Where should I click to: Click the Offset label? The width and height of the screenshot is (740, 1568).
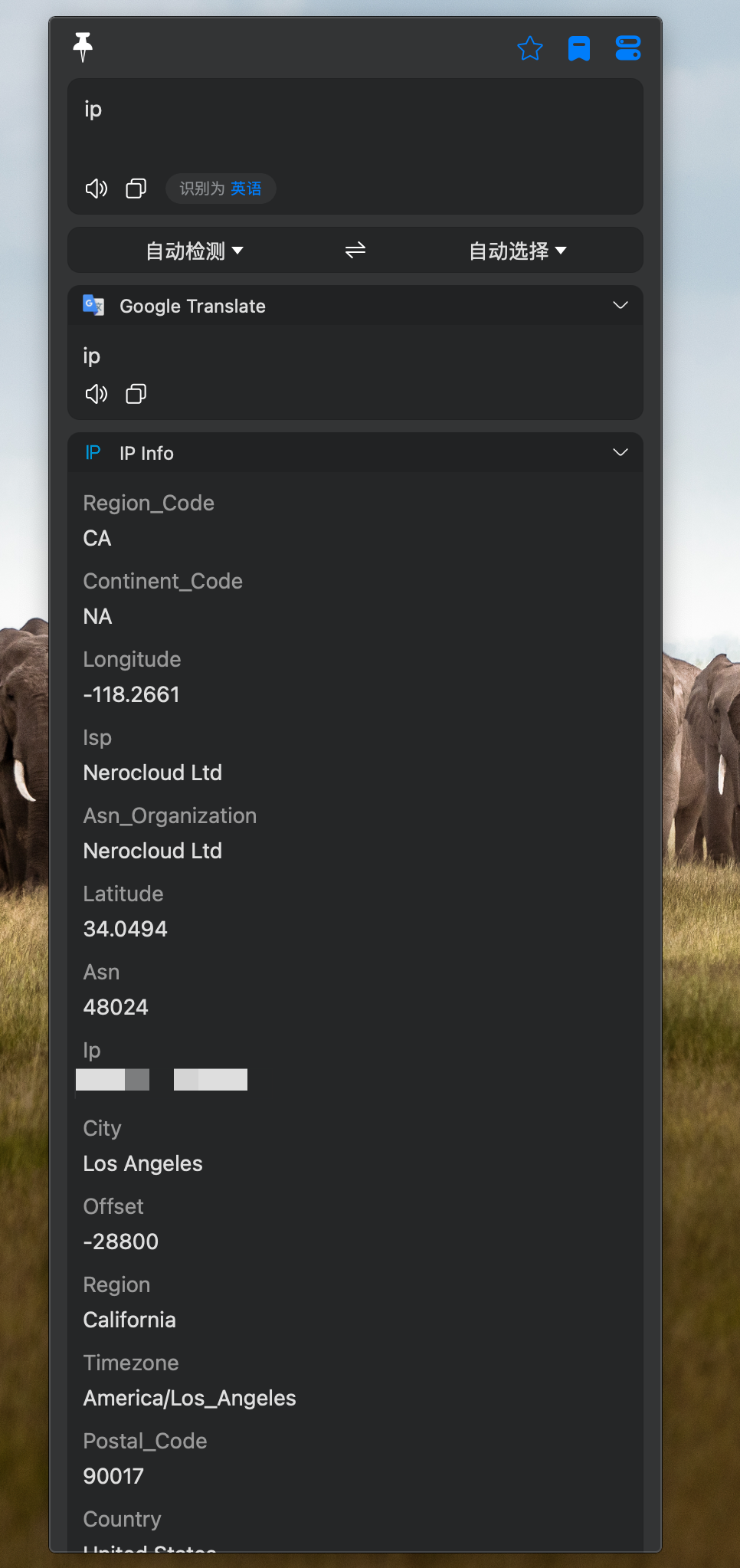tap(113, 1206)
